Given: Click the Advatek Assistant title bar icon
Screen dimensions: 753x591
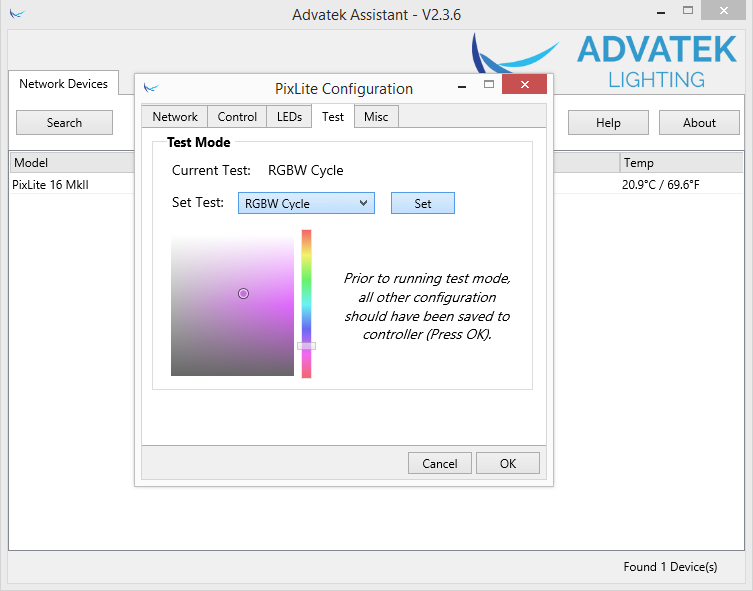Looking at the screenshot, I should coord(17,13).
